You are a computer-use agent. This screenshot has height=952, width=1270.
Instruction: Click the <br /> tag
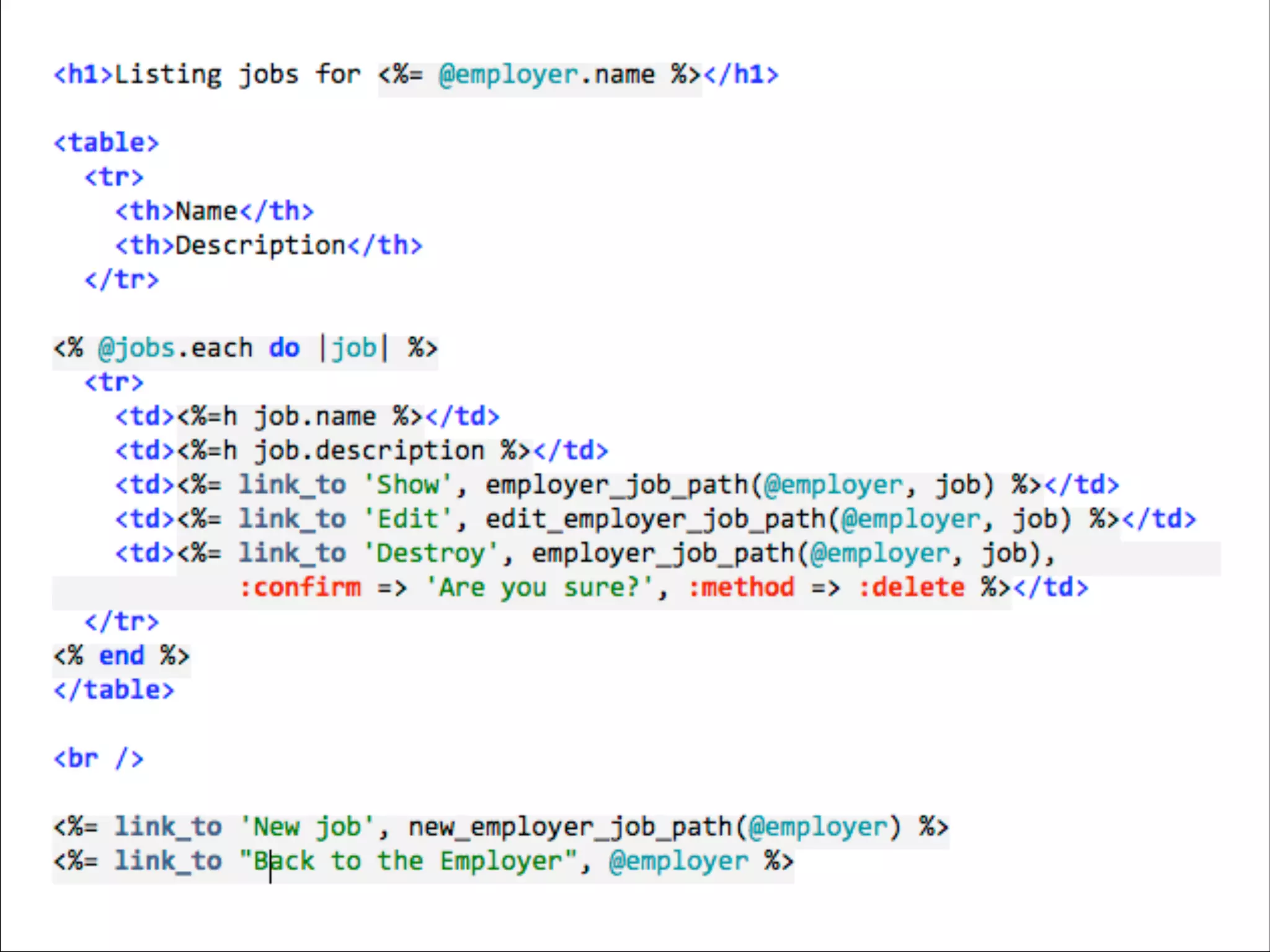coord(99,759)
